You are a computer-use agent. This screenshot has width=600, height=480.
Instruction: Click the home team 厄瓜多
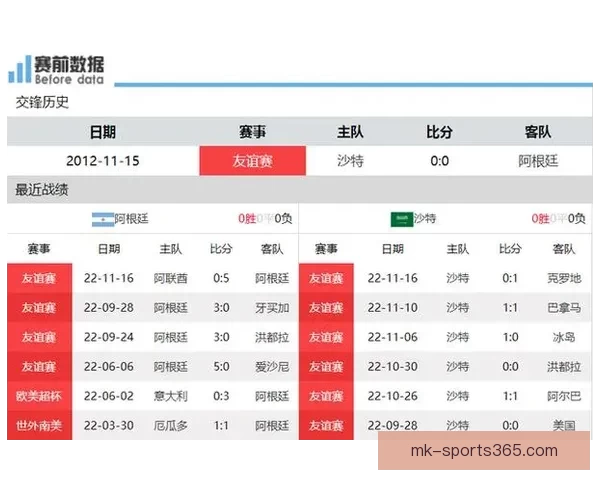point(171,426)
